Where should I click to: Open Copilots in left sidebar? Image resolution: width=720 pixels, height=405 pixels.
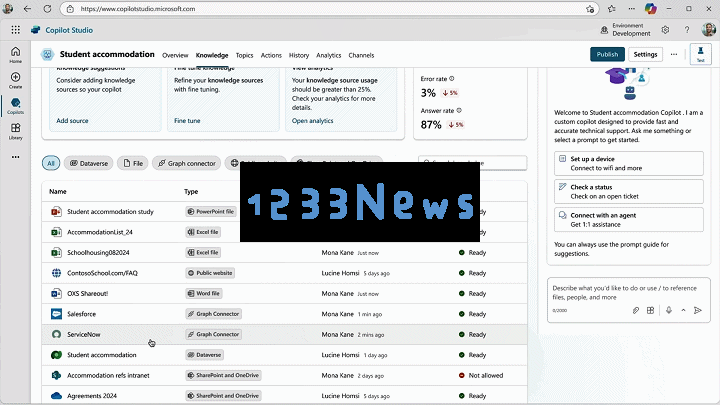point(16,106)
